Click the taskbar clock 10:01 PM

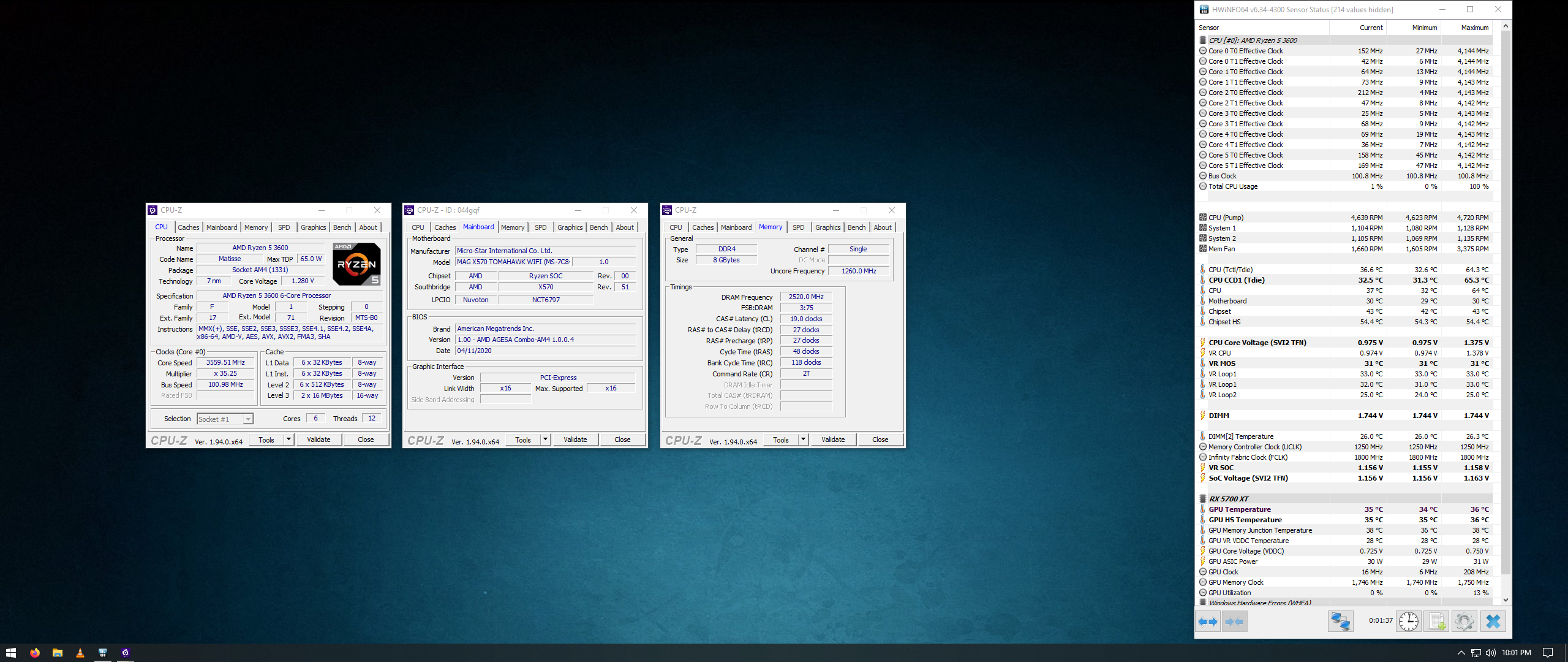(1517, 653)
